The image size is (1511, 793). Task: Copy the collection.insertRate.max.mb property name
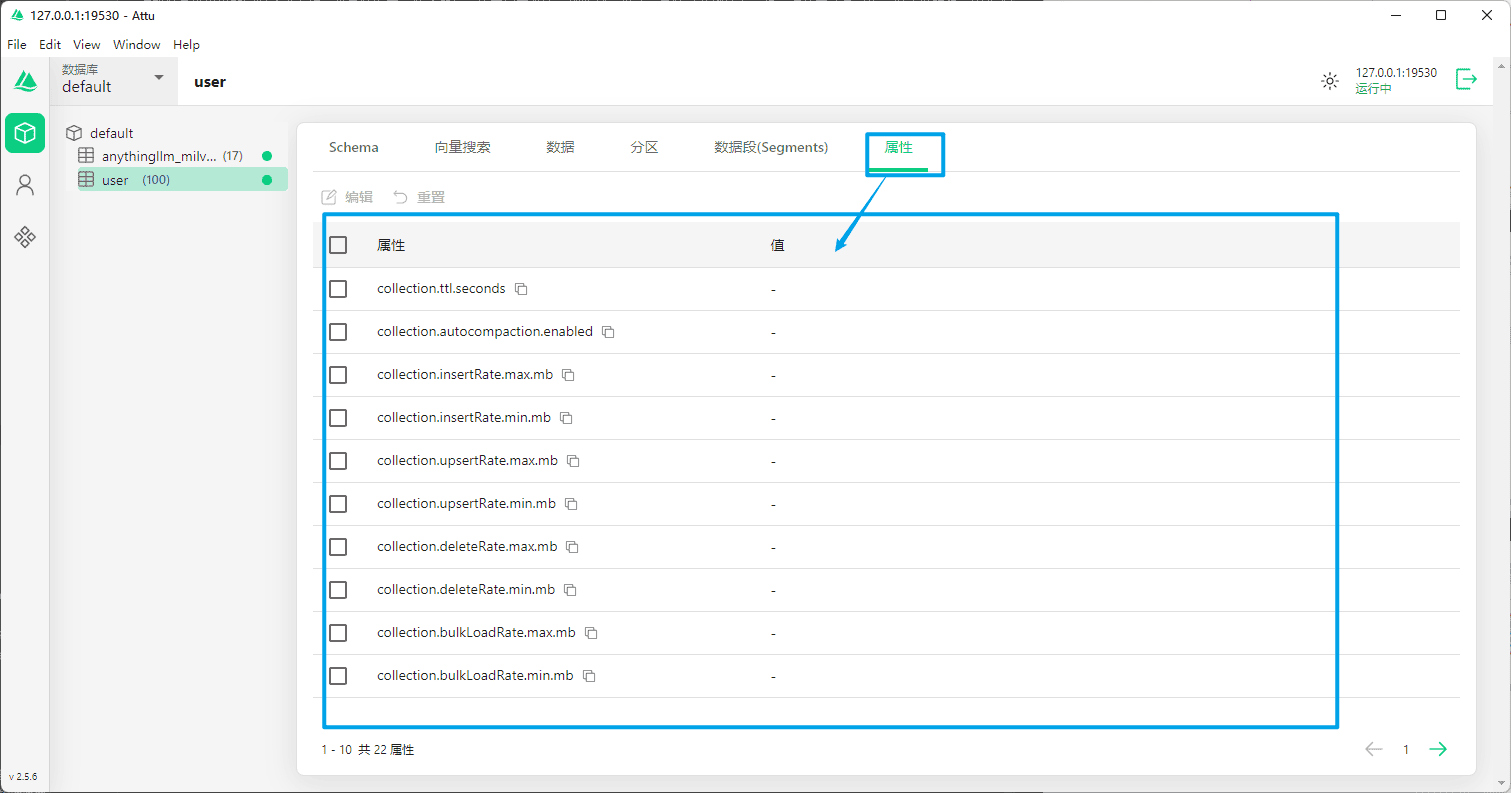coord(568,375)
